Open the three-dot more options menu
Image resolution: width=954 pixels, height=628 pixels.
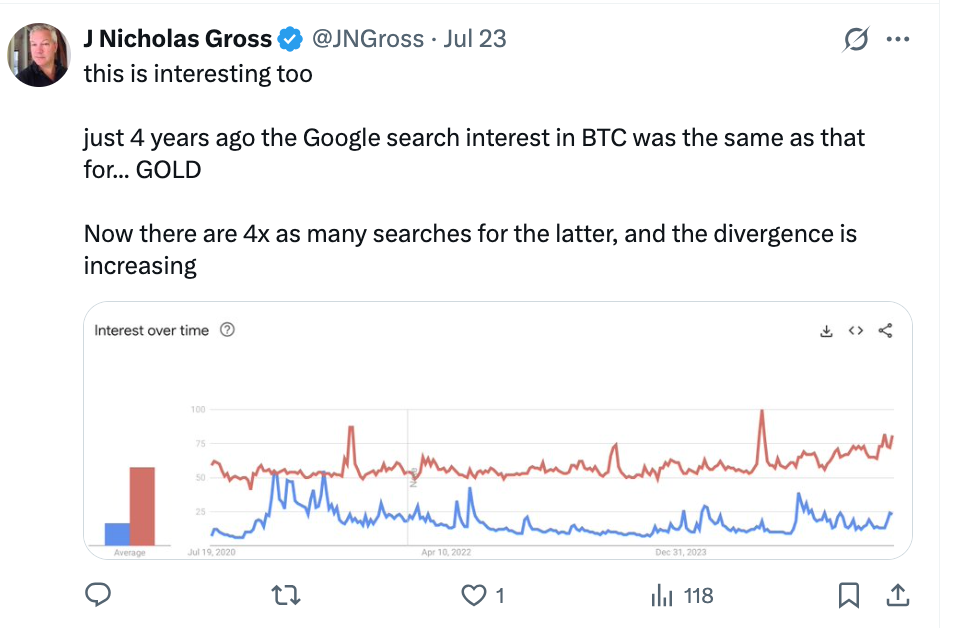click(x=898, y=40)
